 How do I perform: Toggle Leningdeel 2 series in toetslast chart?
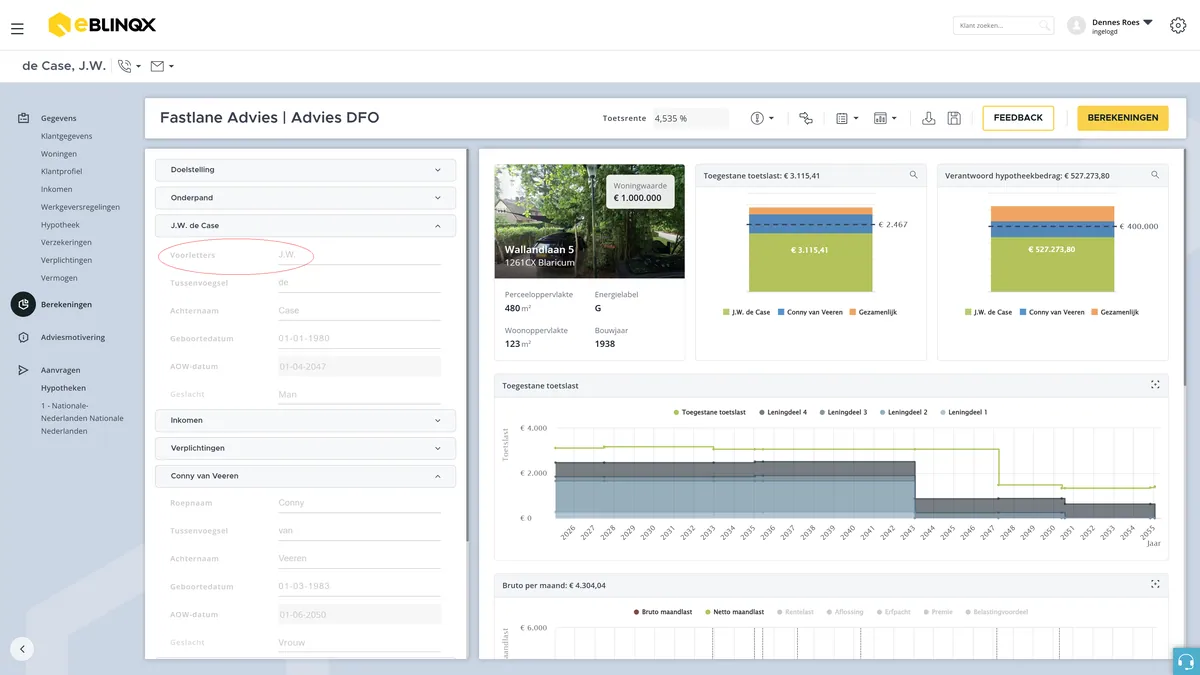coord(904,412)
